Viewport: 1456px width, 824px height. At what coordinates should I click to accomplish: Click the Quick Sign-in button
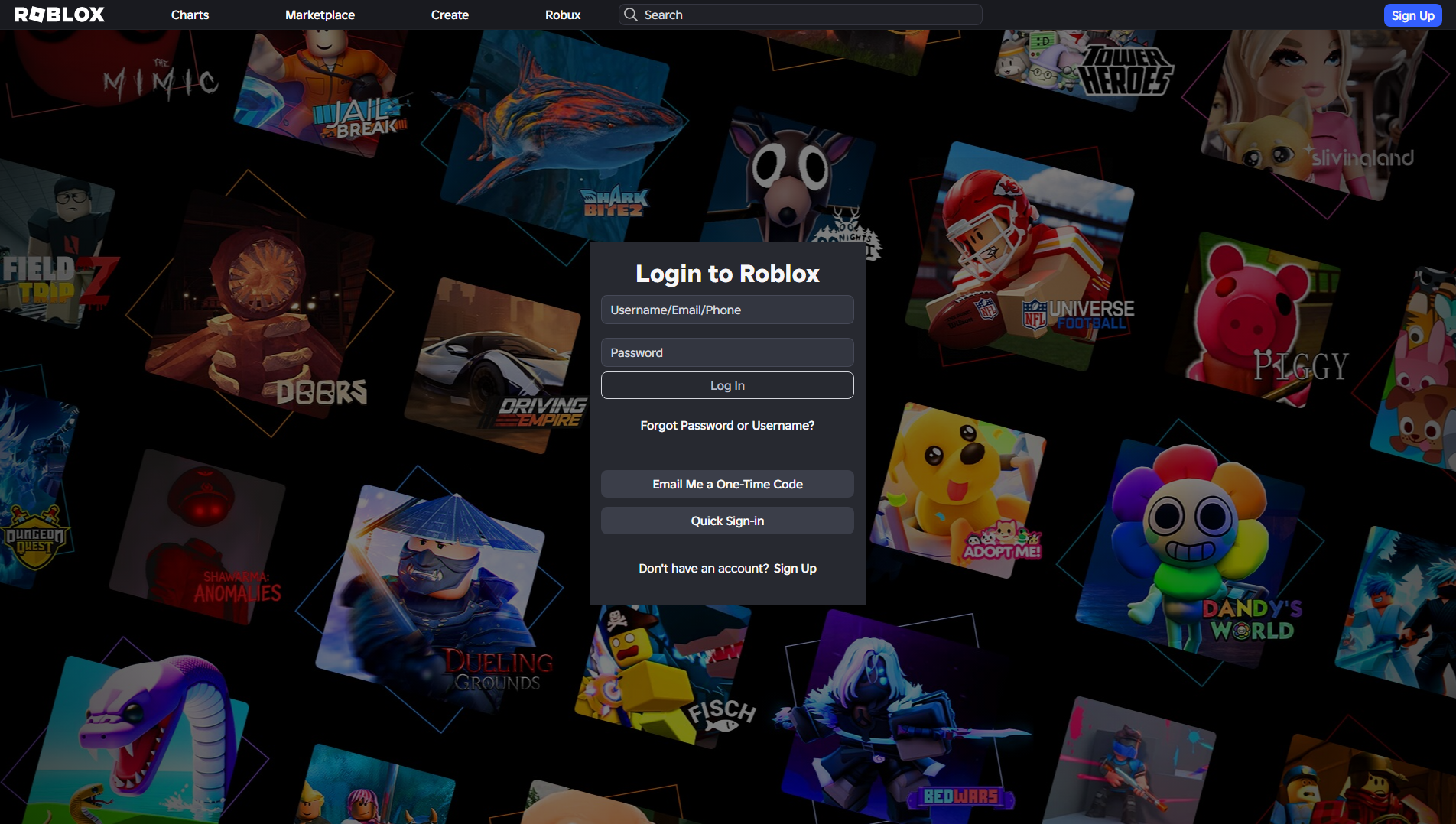click(727, 521)
